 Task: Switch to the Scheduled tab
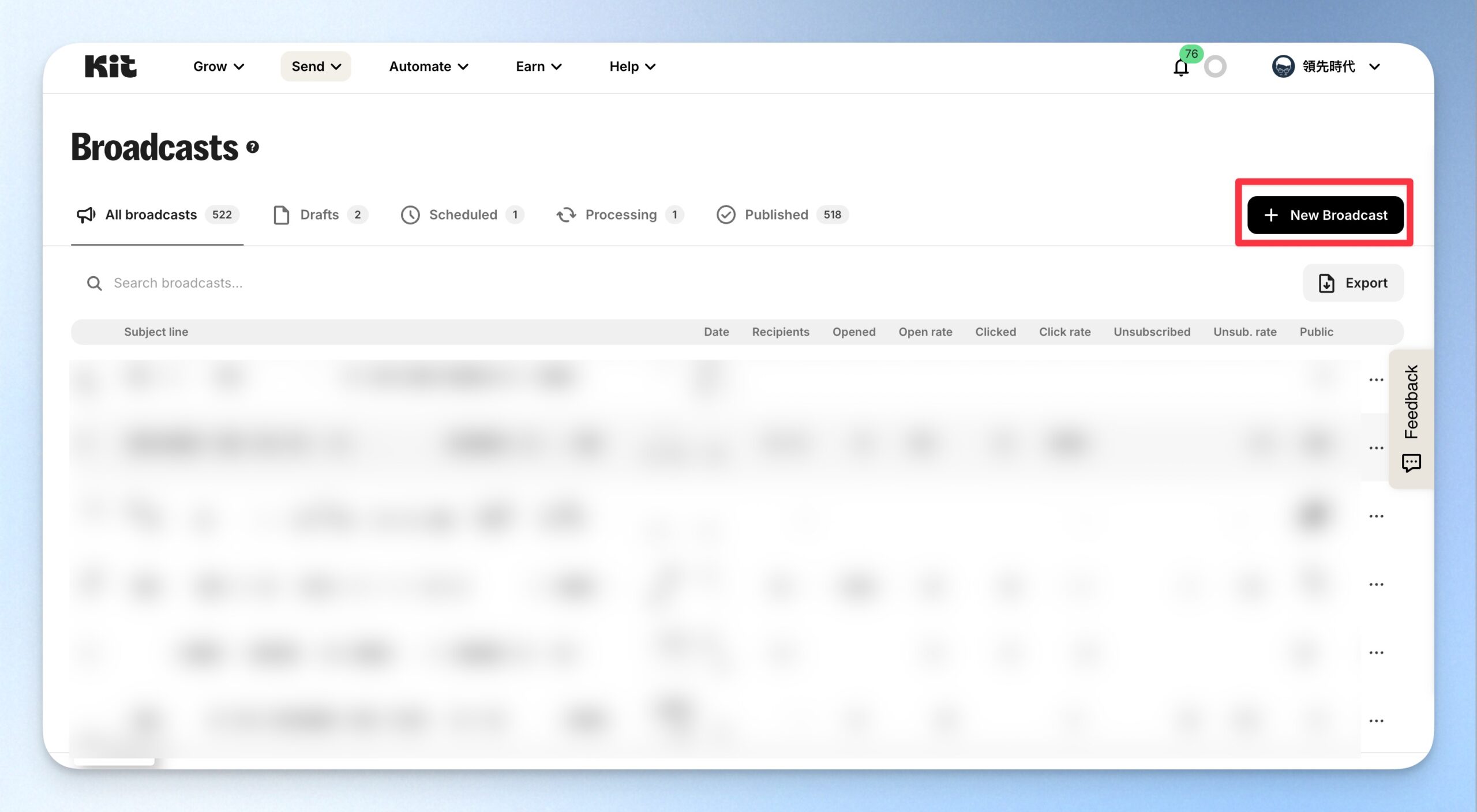(463, 215)
